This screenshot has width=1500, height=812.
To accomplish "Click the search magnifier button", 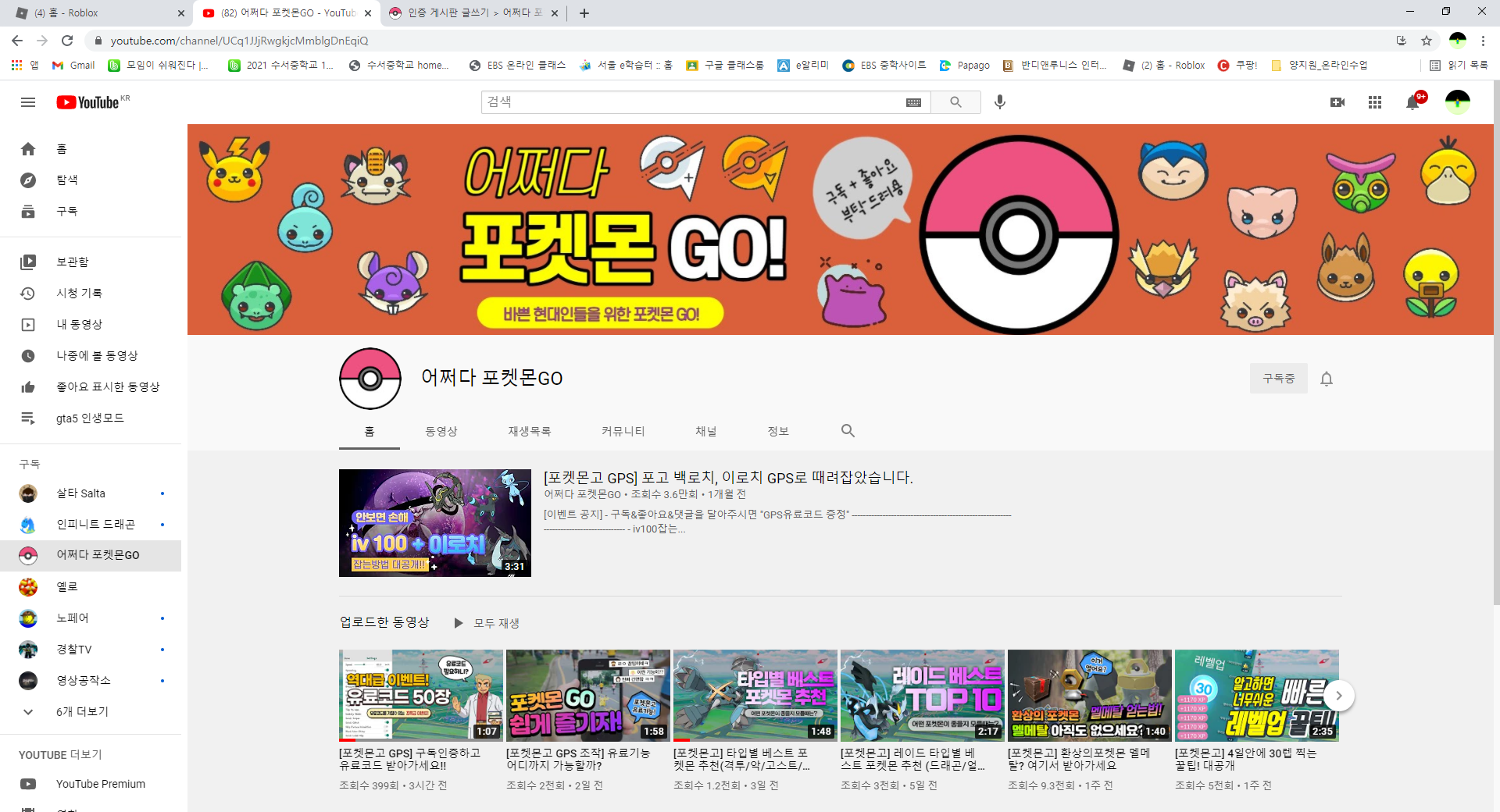I will (955, 102).
